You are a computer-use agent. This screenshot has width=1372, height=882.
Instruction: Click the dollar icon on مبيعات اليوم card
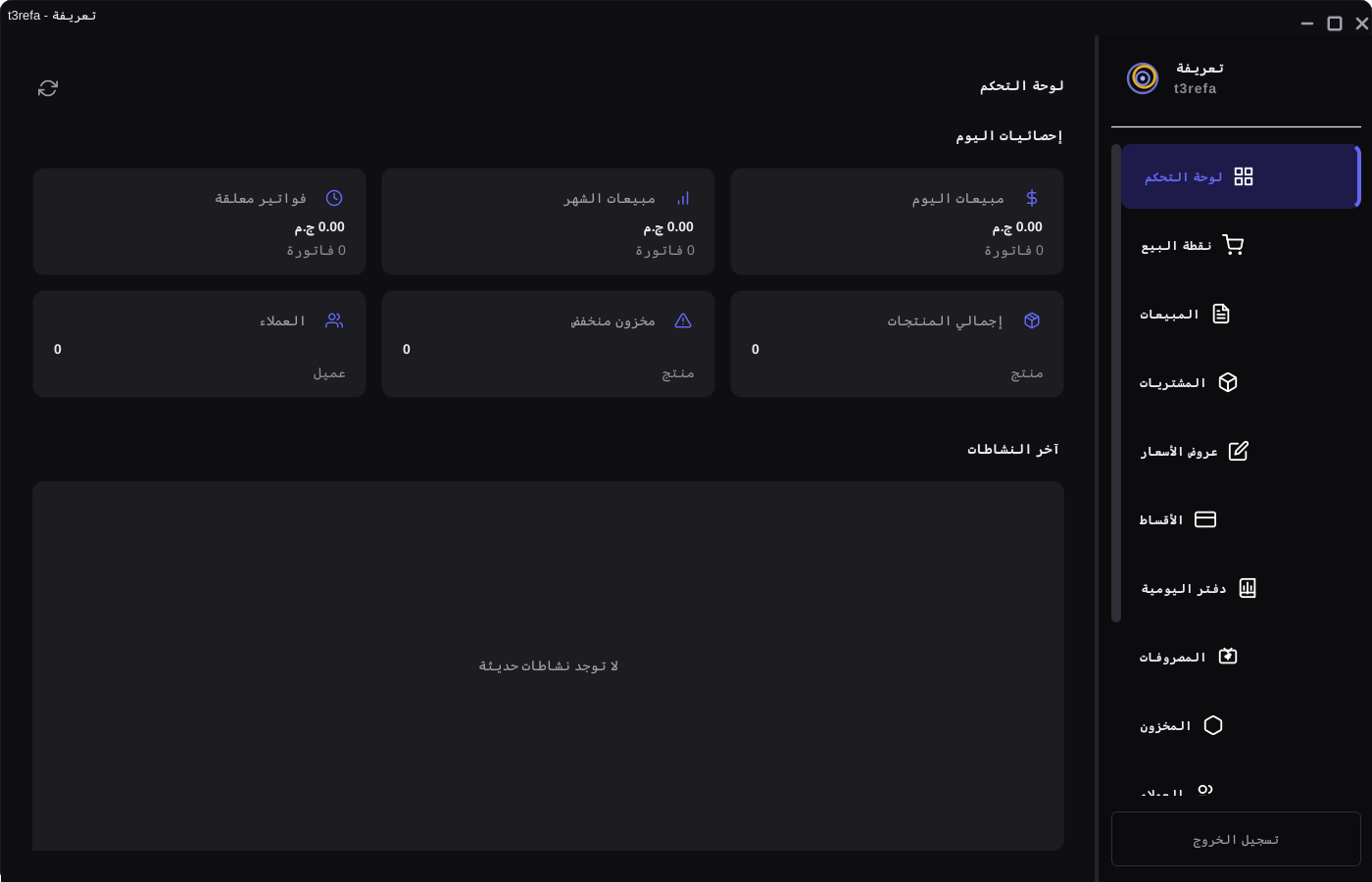tap(1031, 197)
